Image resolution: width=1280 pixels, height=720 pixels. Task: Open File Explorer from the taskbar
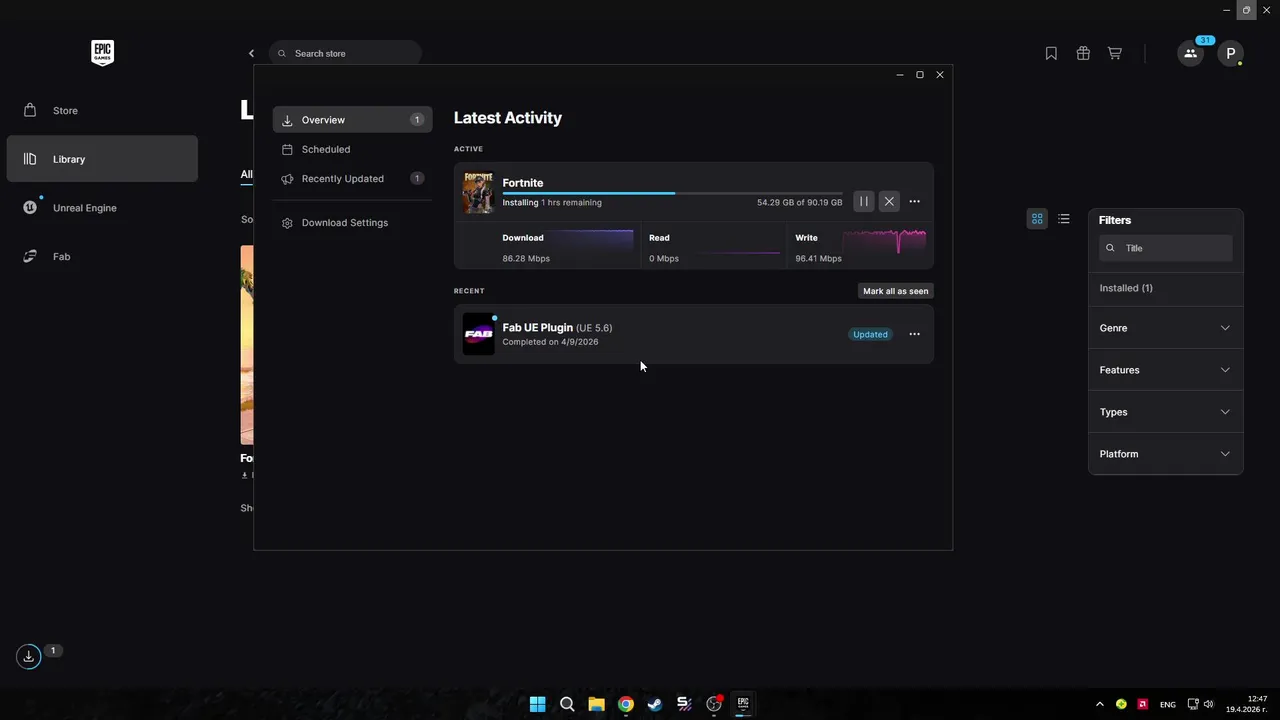[596, 704]
